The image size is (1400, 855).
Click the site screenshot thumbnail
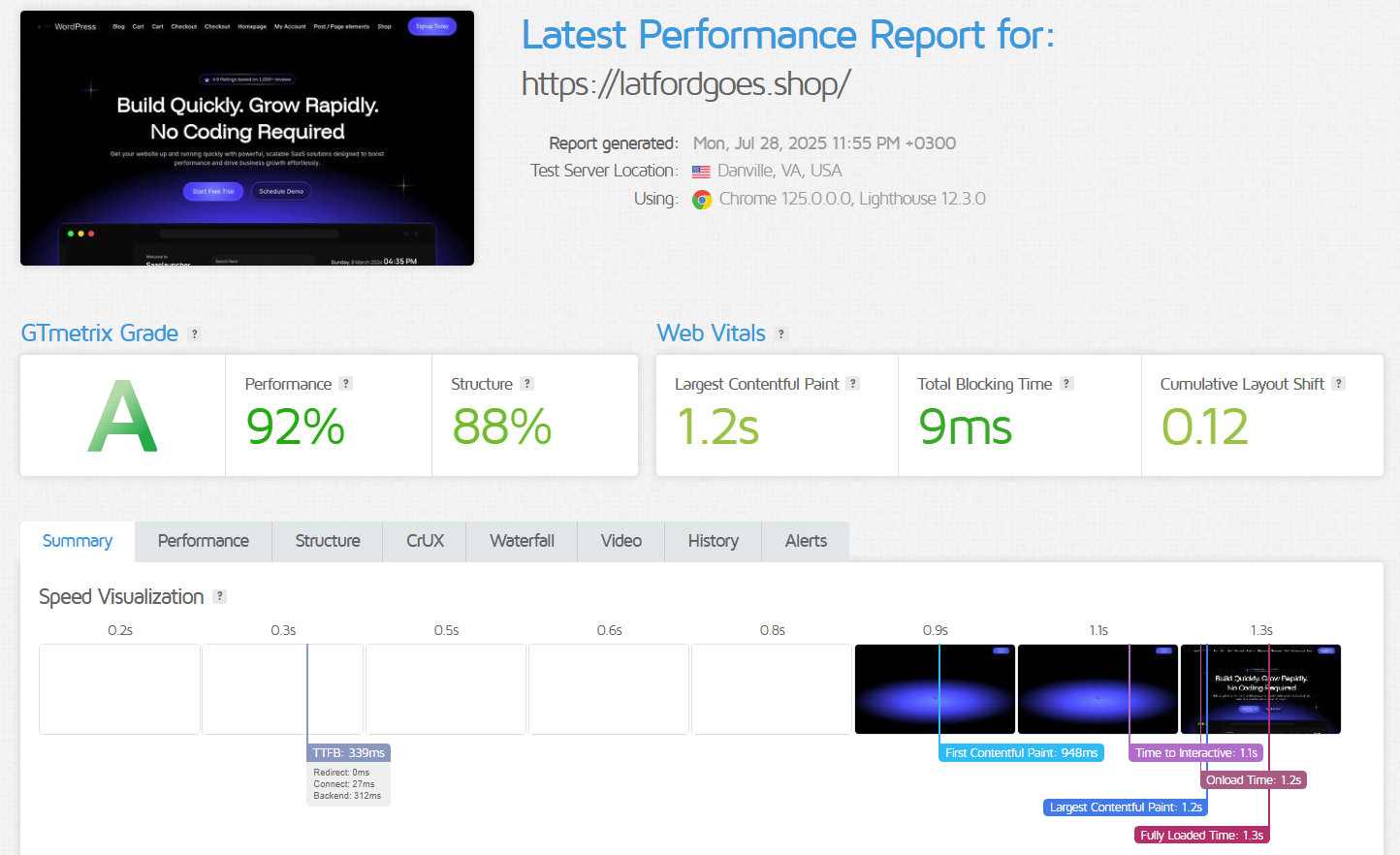point(247,138)
